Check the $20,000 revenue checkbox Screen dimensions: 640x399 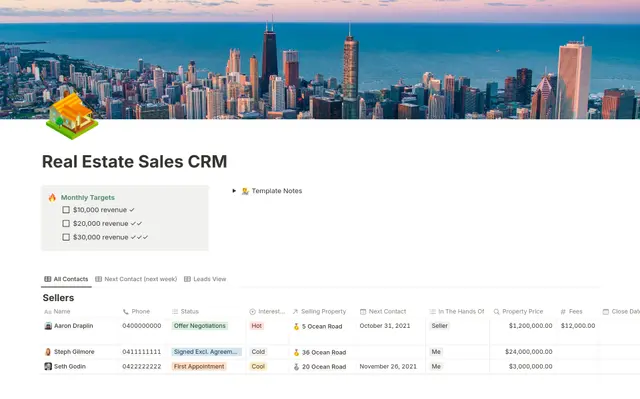click(66, 224)
